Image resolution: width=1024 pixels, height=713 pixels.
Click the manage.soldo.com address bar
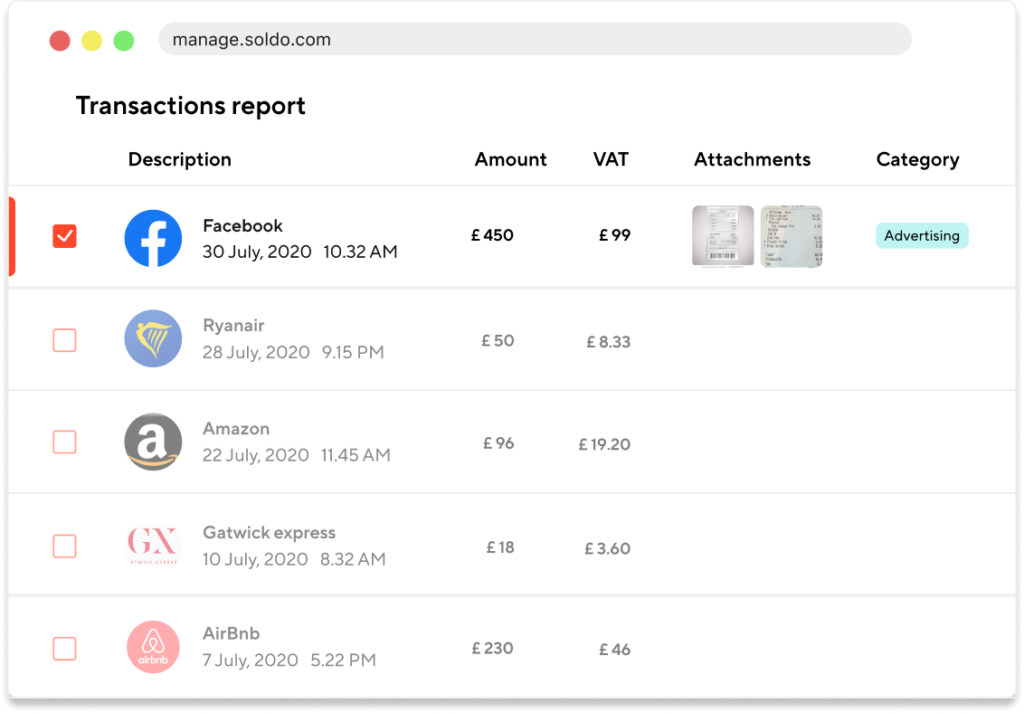coord(535,39)
